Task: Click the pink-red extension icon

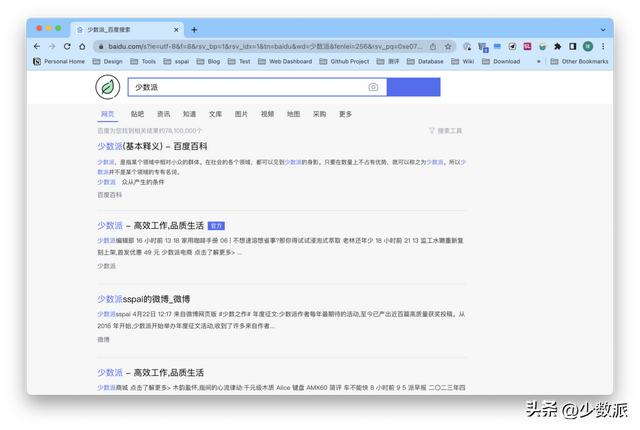Action: click(x=527, y=47)
